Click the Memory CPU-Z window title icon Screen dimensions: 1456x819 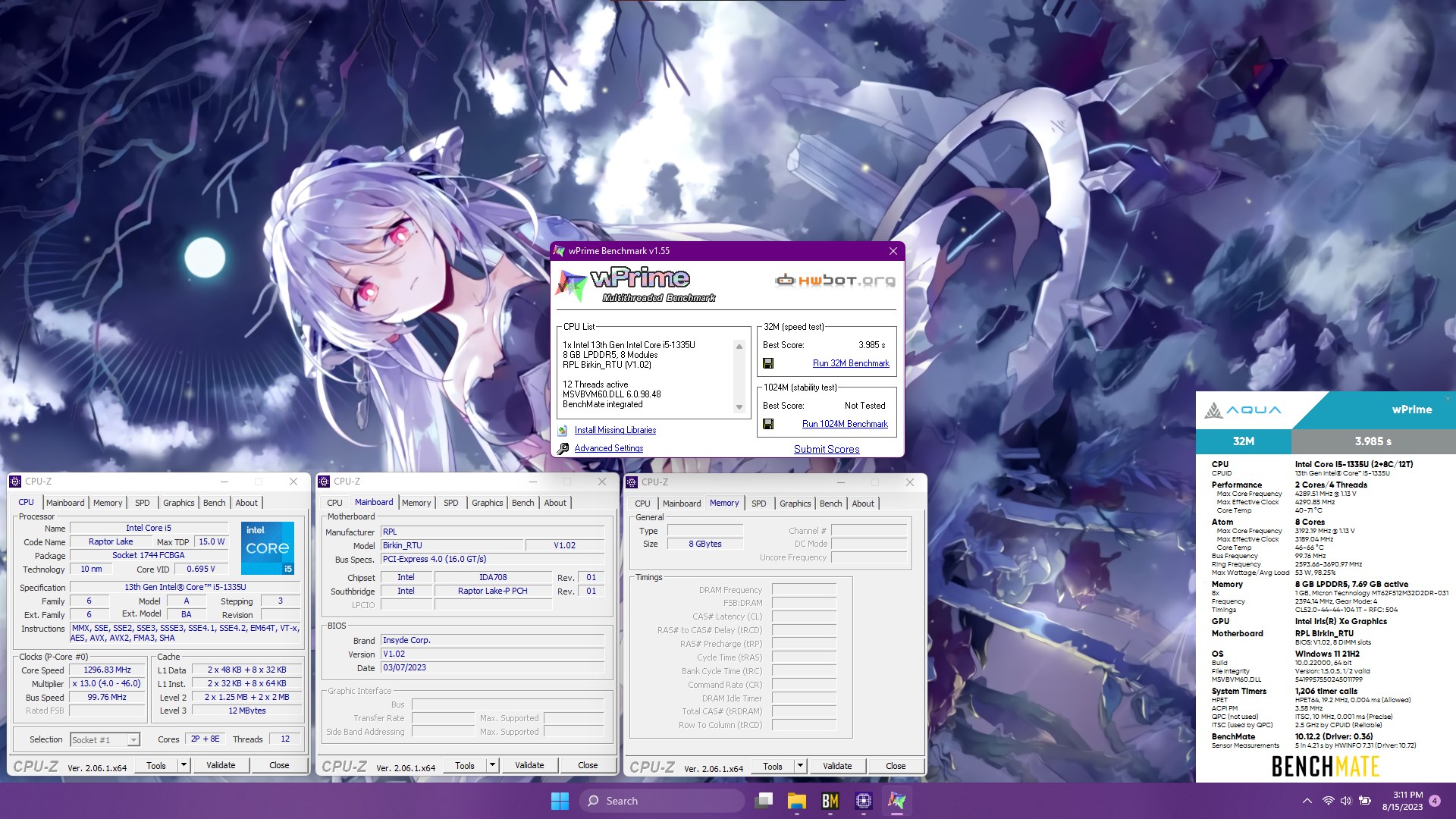632,482
